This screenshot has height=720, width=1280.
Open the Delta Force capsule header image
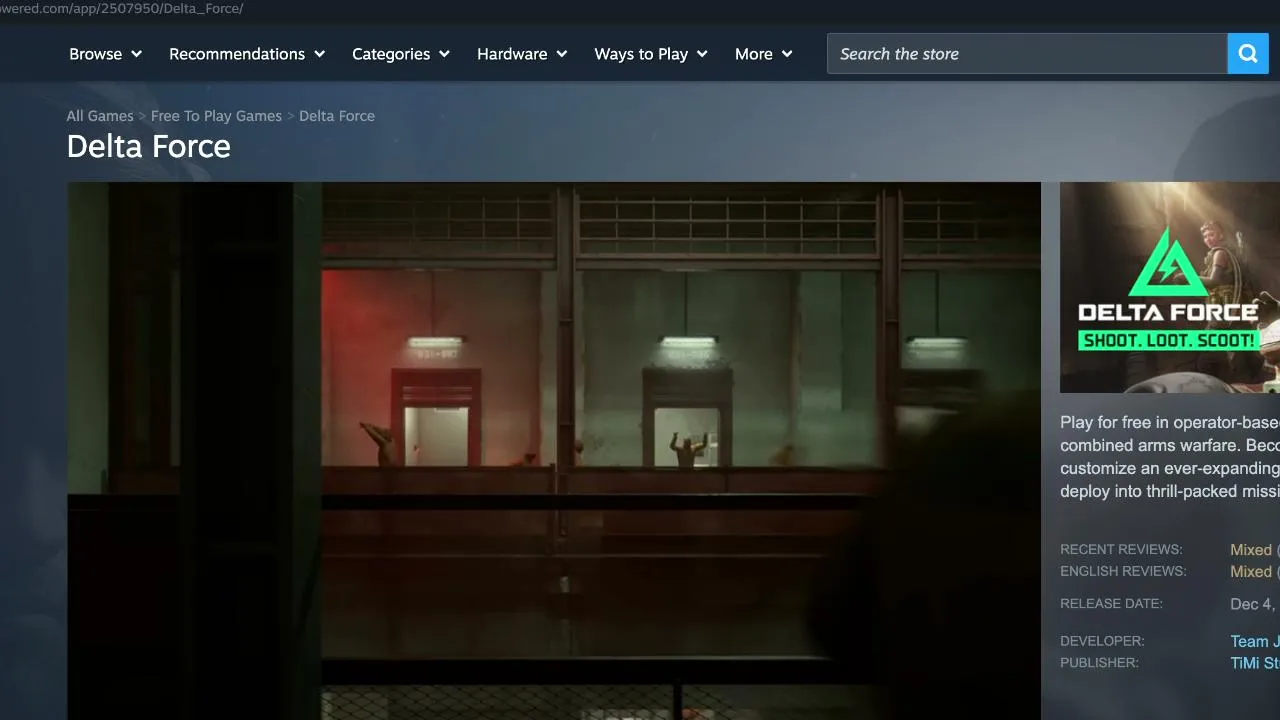(x=1170, y=287)
